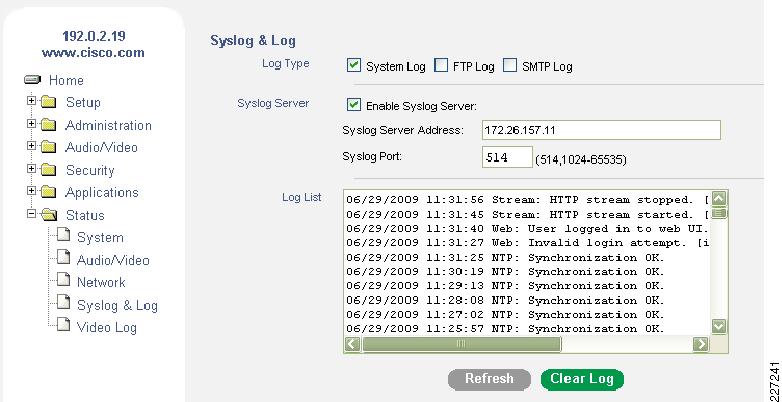
Task: Click the Syslog Server Address field
Action: tap(601, 130)
